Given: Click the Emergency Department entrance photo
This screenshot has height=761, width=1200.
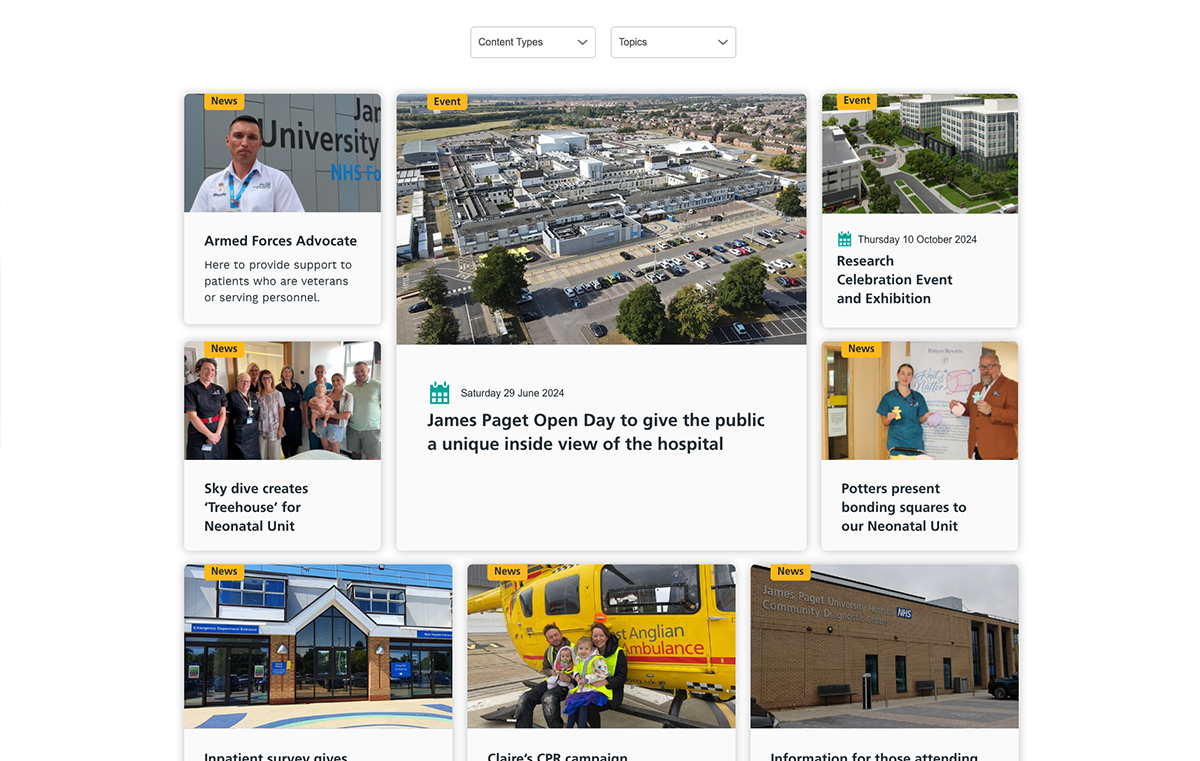Looking at the screenshot, I should click(318, 646).
